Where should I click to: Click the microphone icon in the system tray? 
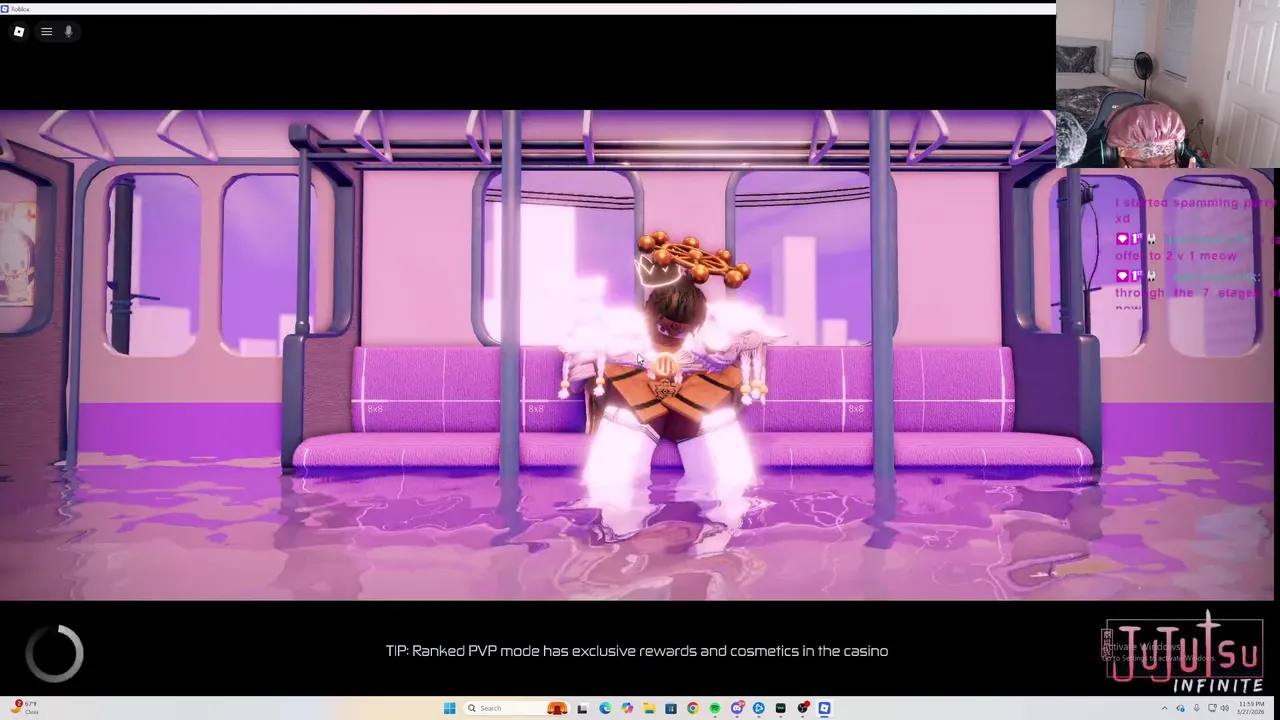(1197, 708)
